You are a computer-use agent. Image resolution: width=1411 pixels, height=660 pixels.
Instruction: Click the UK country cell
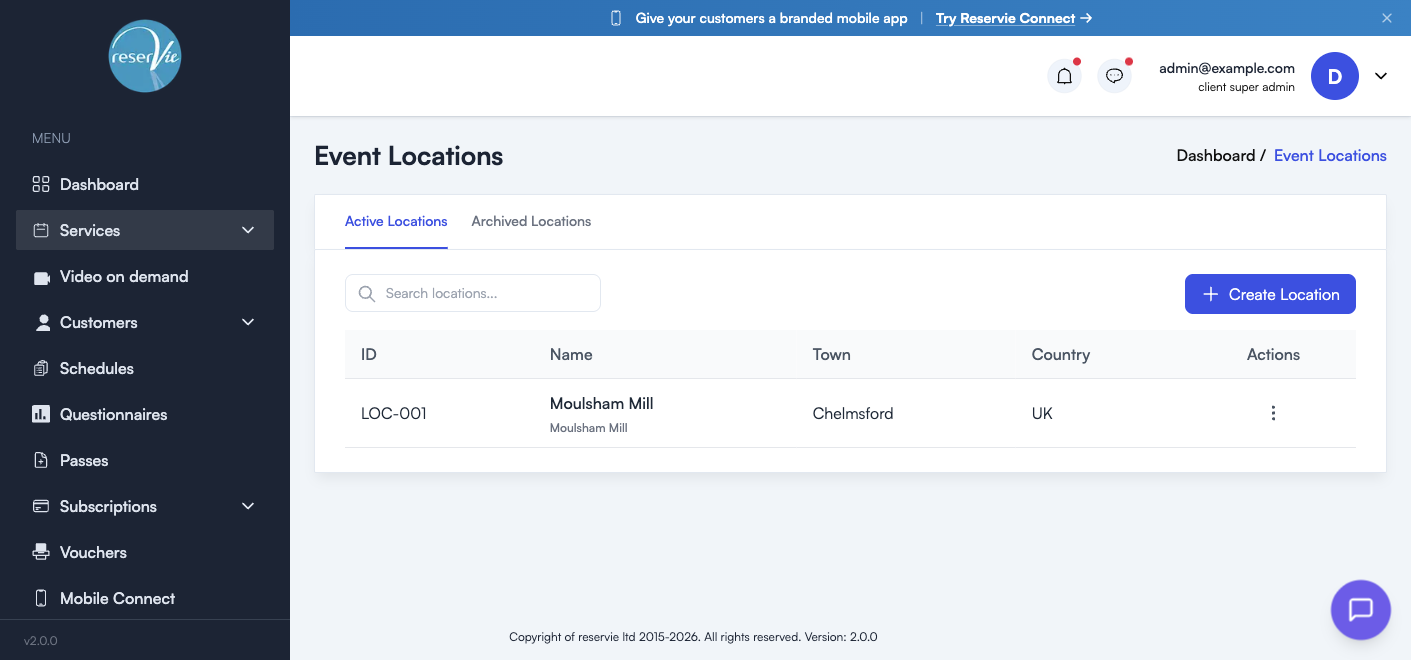click(x=1042, y=413)
